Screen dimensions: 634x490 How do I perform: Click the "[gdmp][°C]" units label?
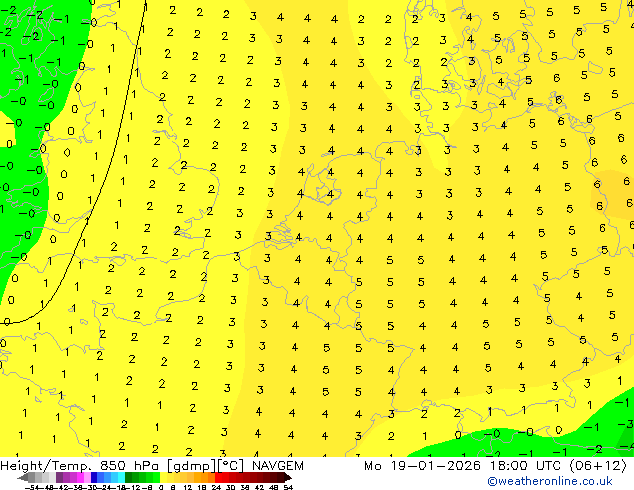tap(205, 466)
